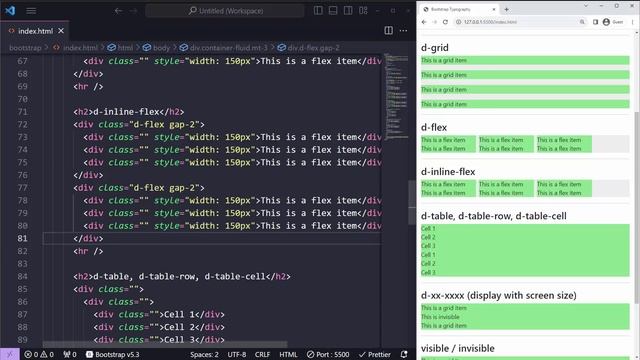
Task: Open the notifications bell in the status bar
Action: [x=404, y=354]
